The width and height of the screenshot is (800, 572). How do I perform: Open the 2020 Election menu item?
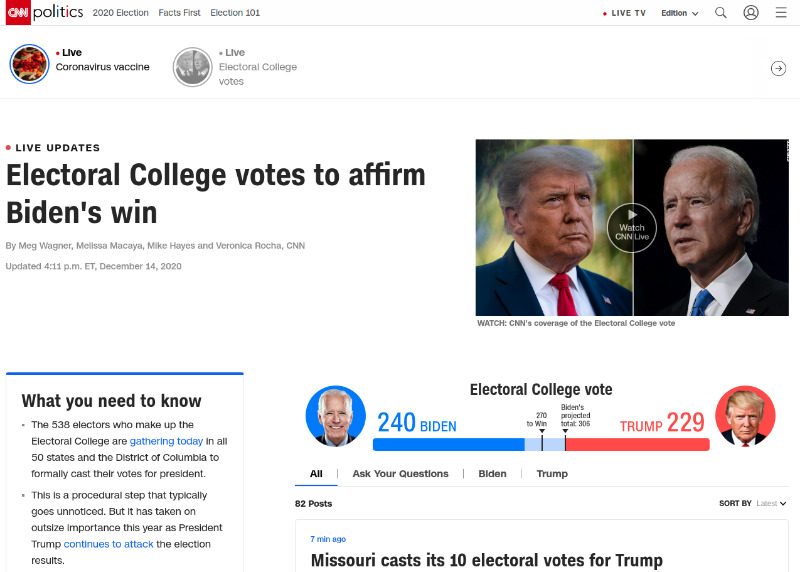(x=120, y=13)
